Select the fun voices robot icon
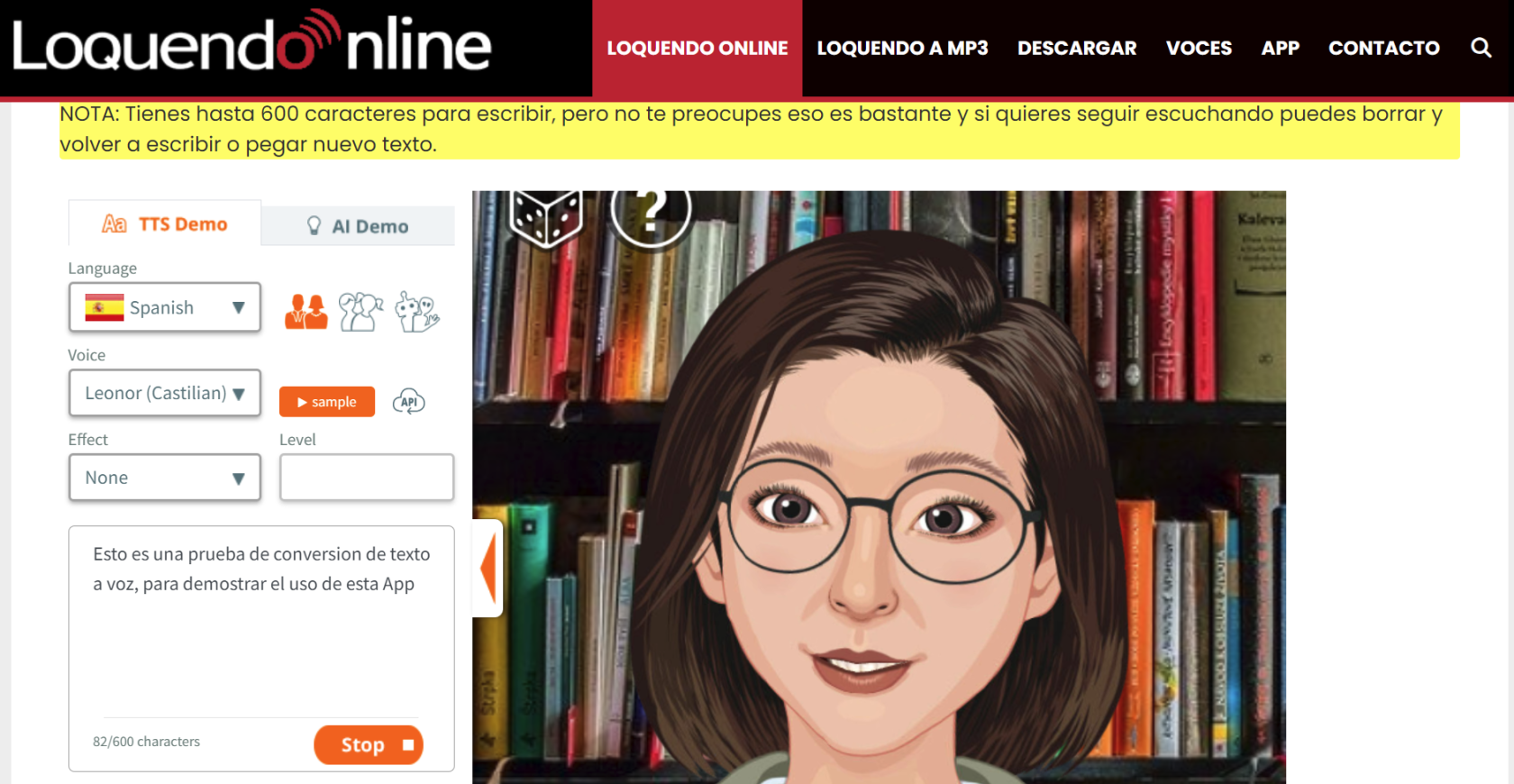This screenshot has width=1514, height=784. click(x=417, y=312)
